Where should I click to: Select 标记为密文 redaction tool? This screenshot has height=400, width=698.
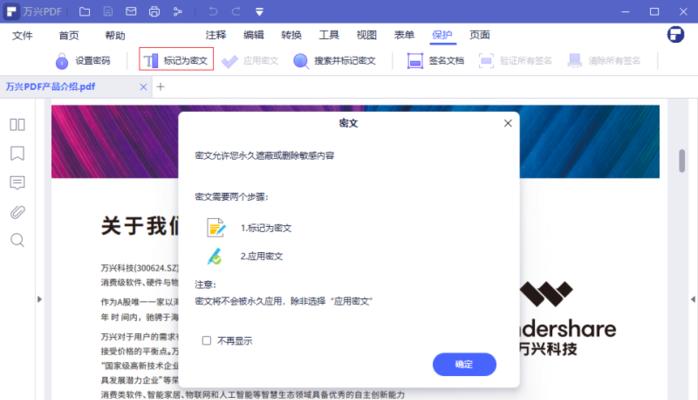click(176, 60)
